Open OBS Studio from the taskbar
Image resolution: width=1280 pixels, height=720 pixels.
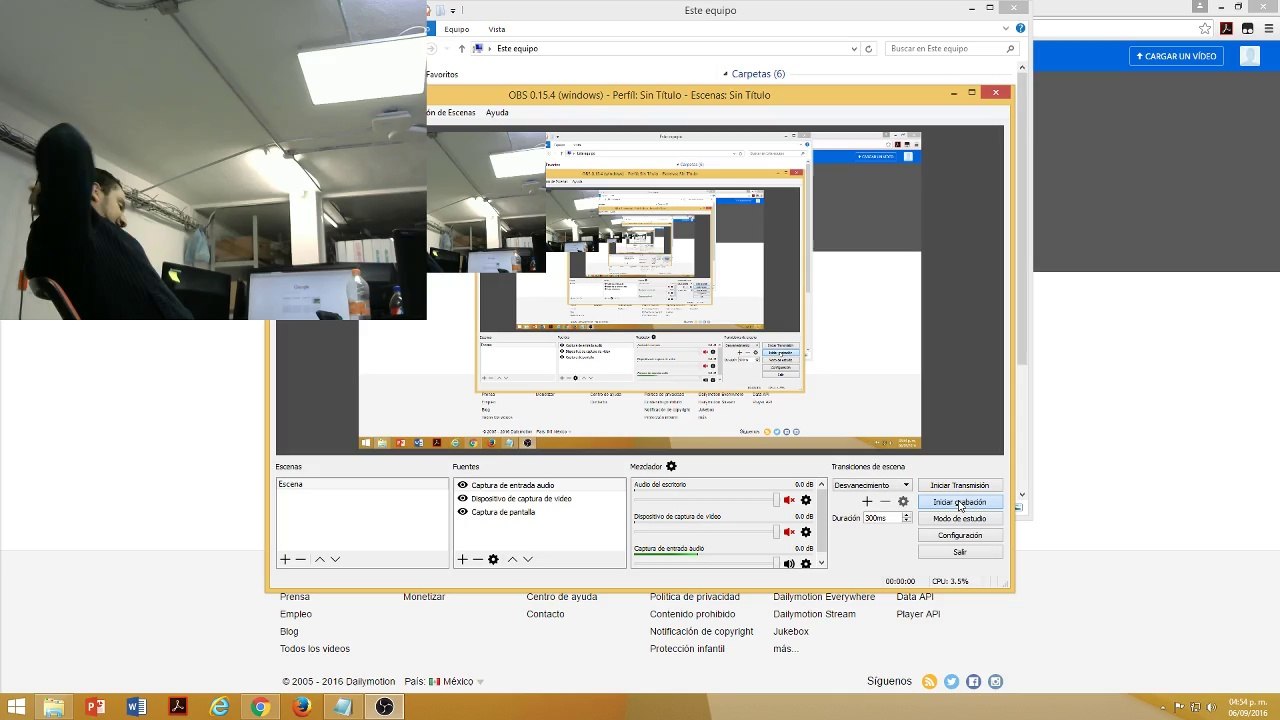tap(384, 707)
